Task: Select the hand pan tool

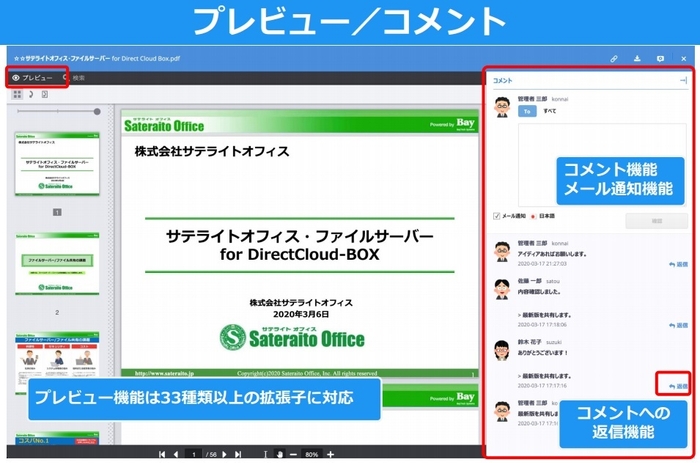Action: 279,454
